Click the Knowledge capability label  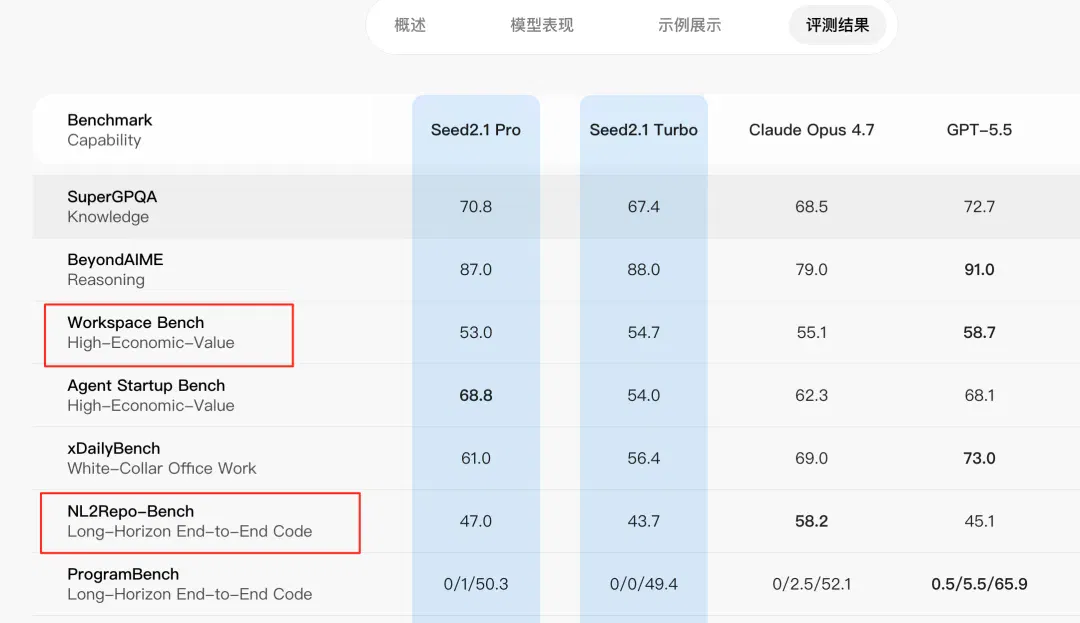[108, 217]
